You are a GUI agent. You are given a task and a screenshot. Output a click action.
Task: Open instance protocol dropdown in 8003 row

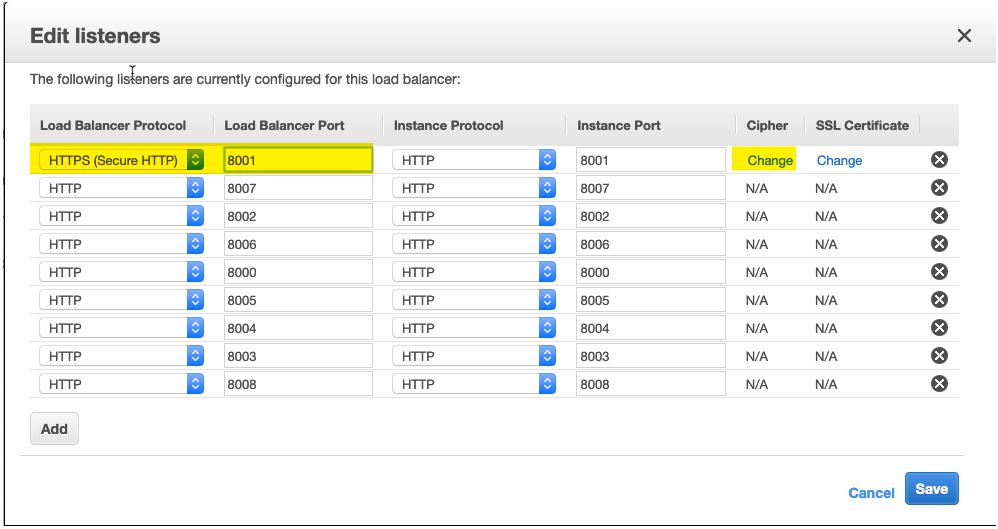click(474, 356)
